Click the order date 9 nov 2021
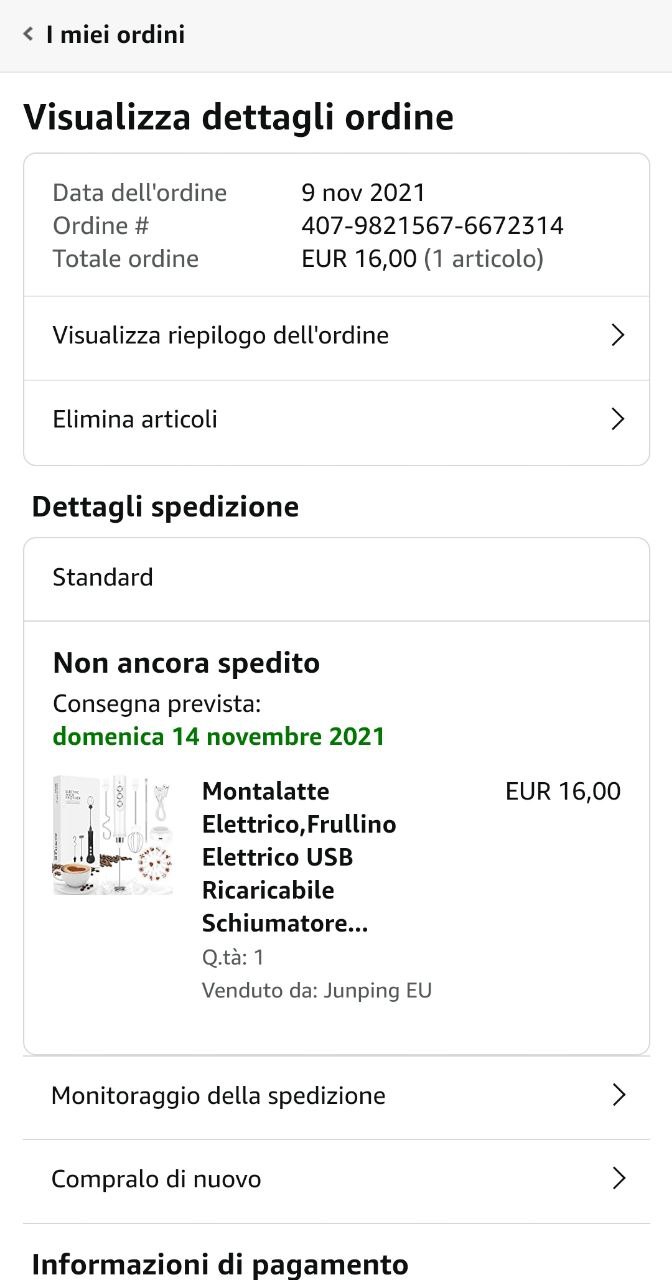The image size is (672, 1280). [363, 192]
